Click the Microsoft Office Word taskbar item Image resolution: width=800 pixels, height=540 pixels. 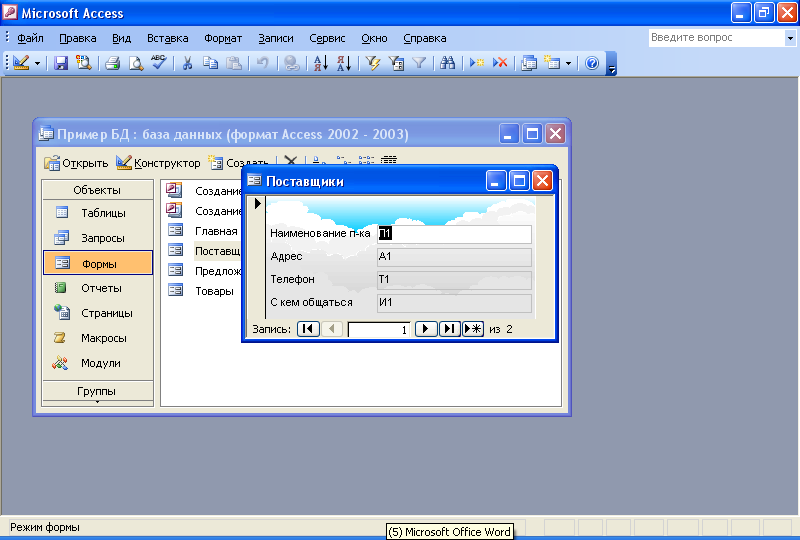pyautogui.click(x=449, y=532)
